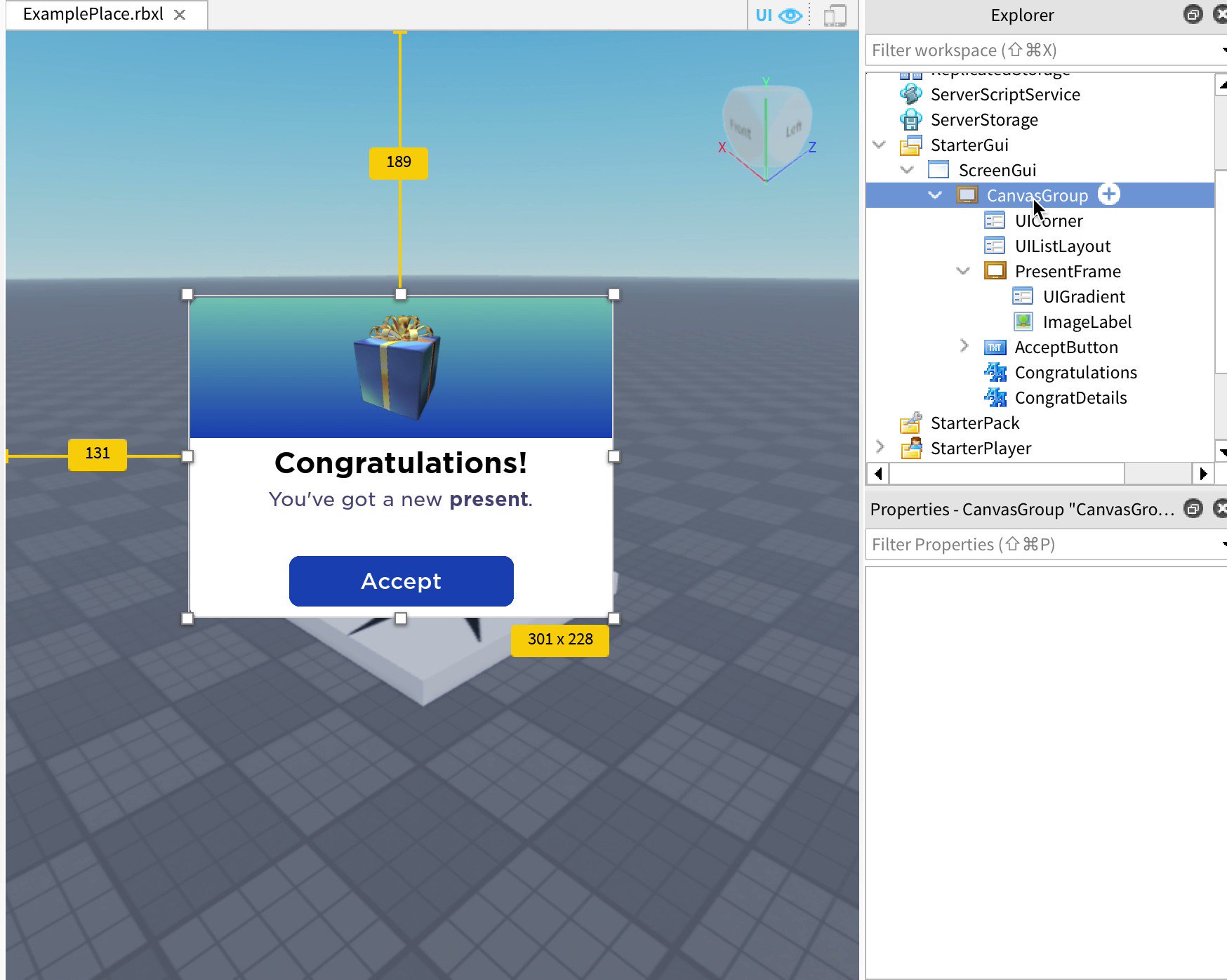
Task: Click the UIGradient icon in Explorer
Action: 1021,296
